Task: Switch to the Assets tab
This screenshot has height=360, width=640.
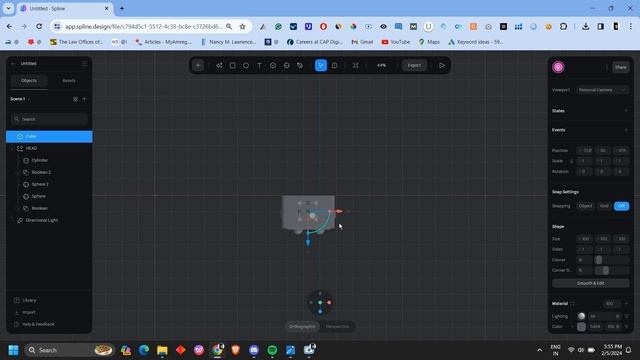Action: 69,81
